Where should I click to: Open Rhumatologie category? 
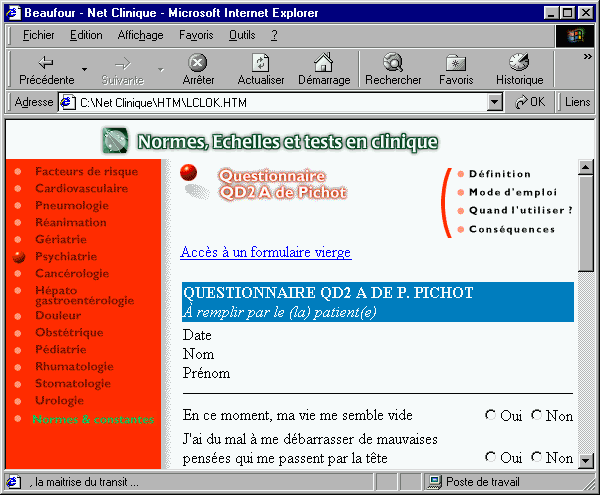click(x=74, y=366)
